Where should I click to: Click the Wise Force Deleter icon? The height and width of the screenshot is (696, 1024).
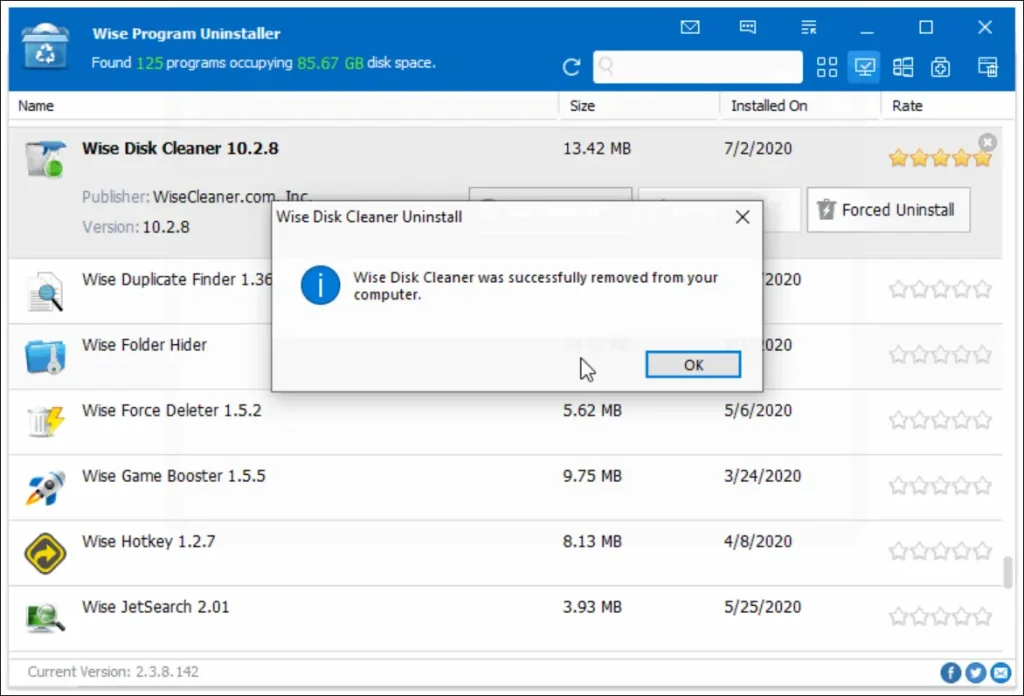tap(45, 421)
